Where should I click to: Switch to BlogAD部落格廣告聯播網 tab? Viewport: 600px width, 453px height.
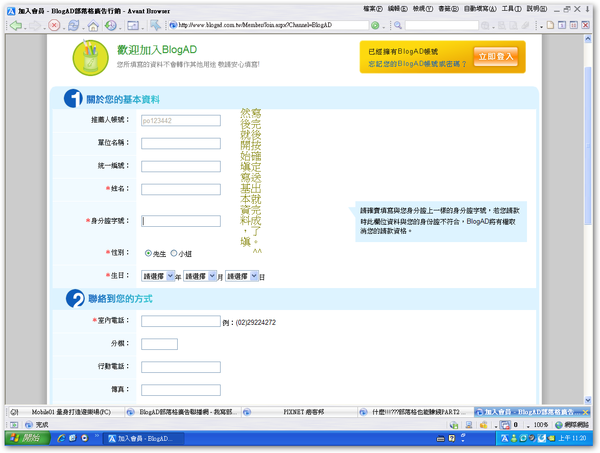pos(182,412)
